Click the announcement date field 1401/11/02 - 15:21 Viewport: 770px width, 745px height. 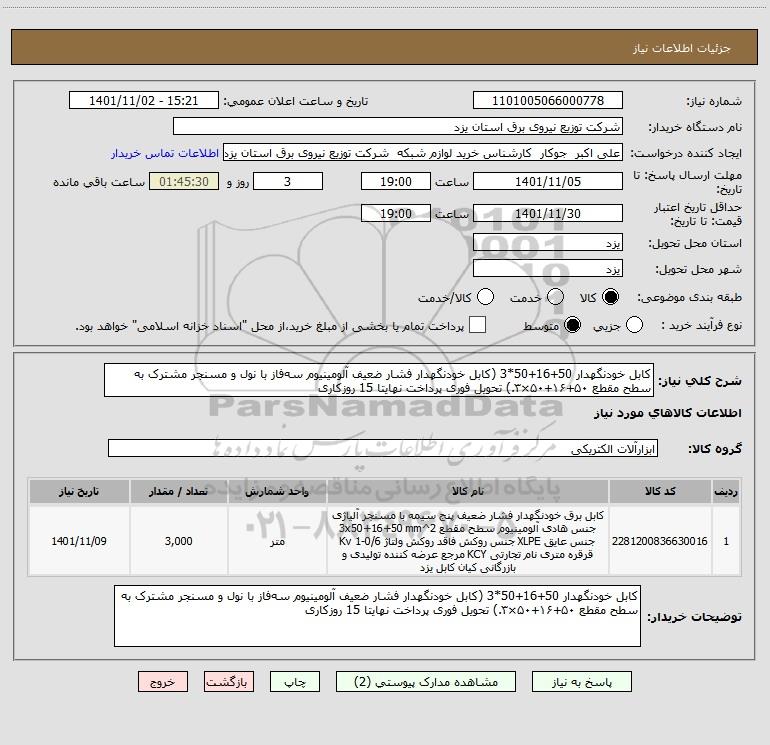point(144,101)
